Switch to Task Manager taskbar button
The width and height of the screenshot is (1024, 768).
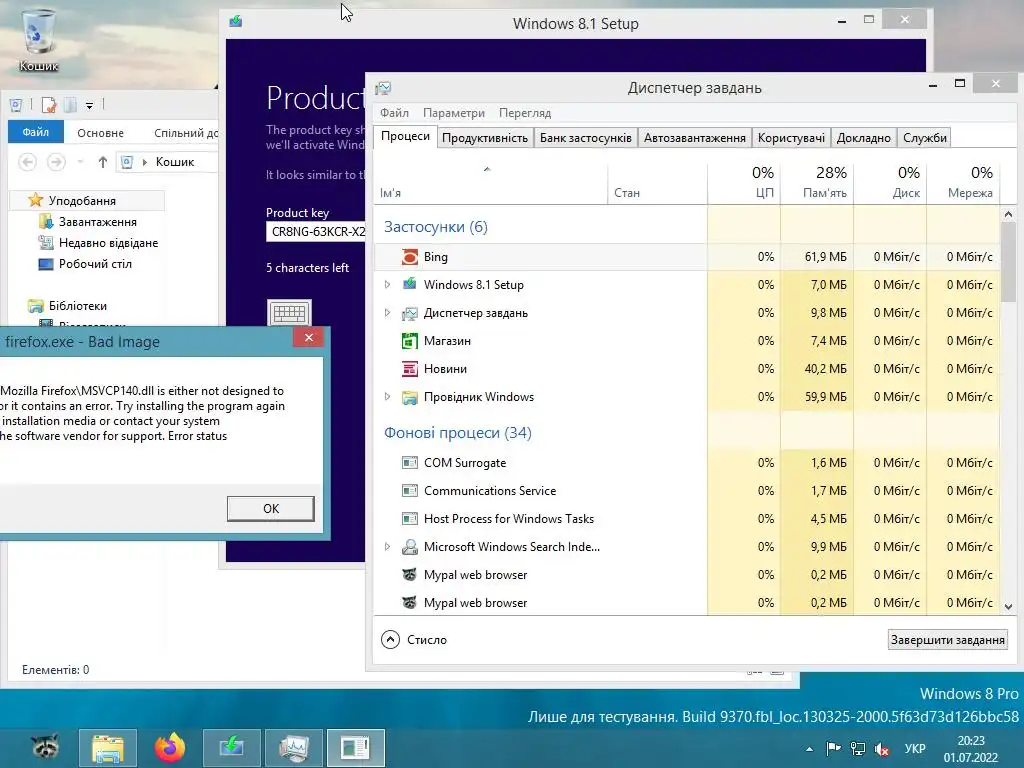(294, 748)
